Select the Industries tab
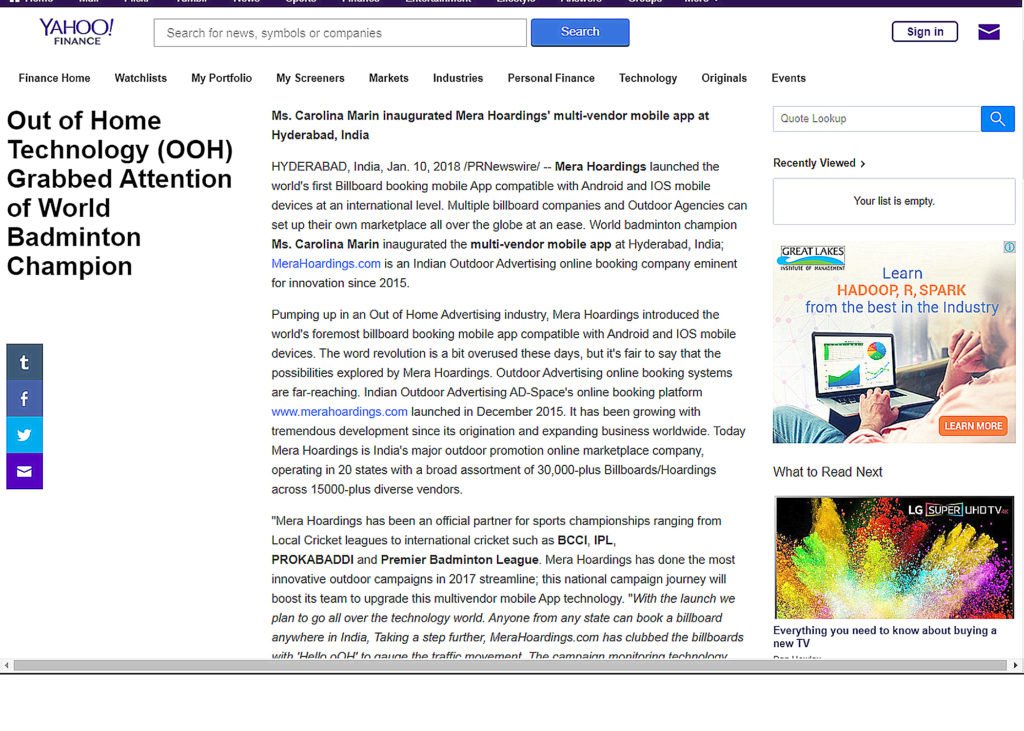This screenshot has width=1024, height=731. [x=458, y=78]
